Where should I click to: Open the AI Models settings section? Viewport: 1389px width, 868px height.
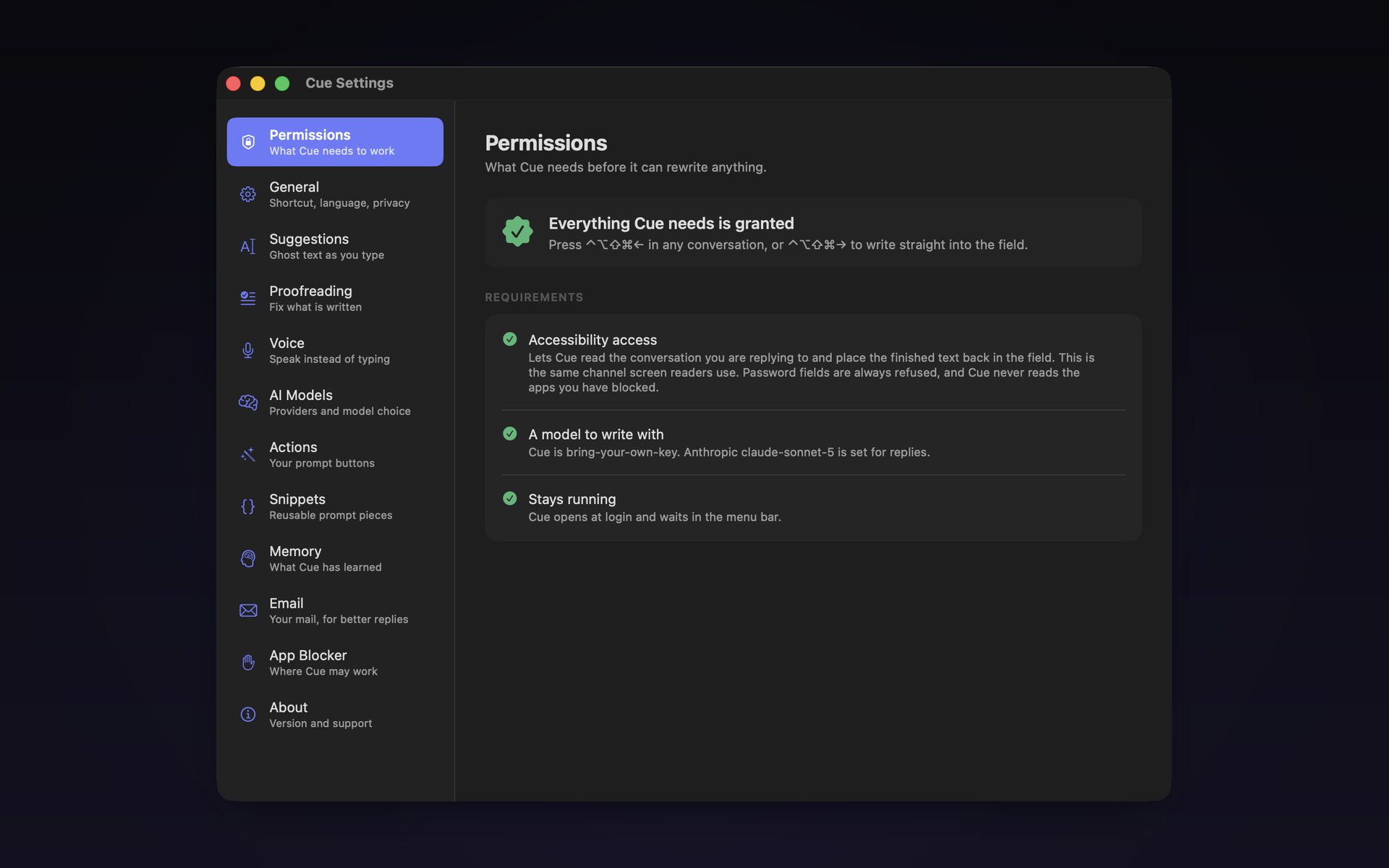point(335,402)
